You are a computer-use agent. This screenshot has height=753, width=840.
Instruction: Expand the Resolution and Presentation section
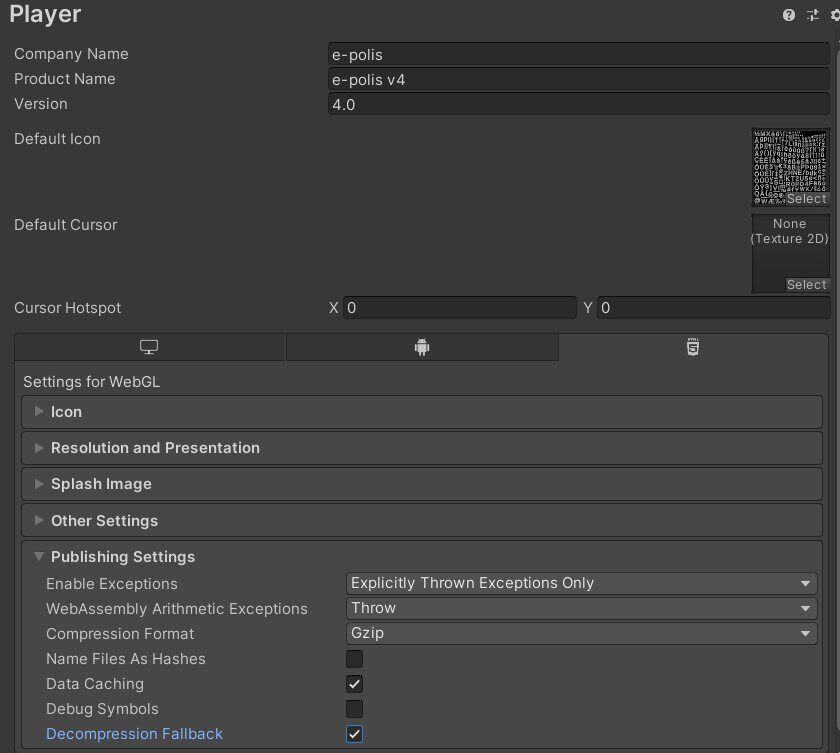tap(422, 448)
